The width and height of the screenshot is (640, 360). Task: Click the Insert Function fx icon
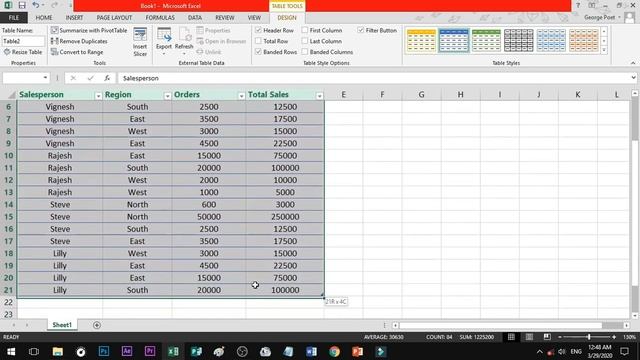tap(107, 78)
